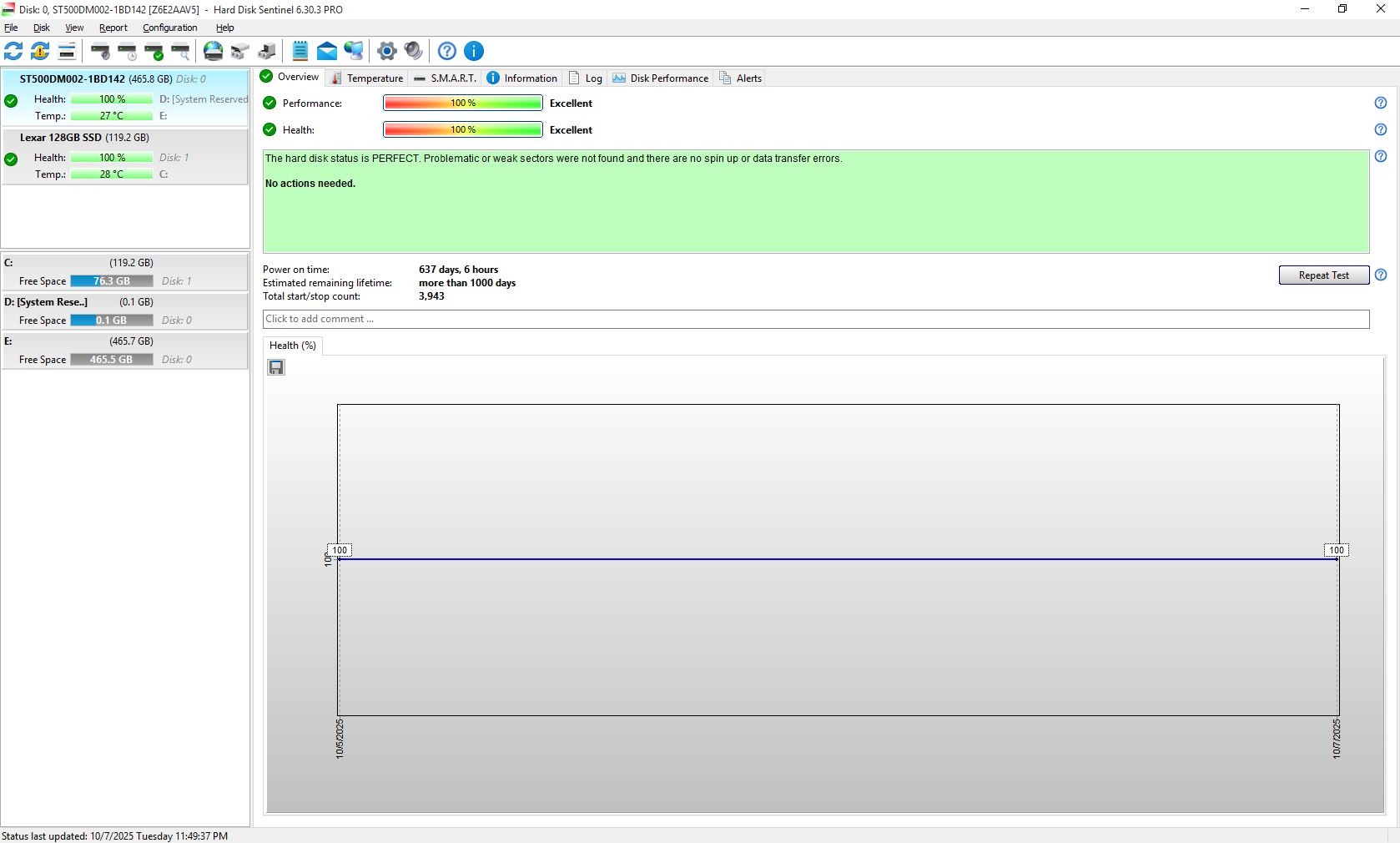The width and height of the screenshot is (1400, 843).
Task: Click the refresh with warning icon
Action: tap(40, 51)
